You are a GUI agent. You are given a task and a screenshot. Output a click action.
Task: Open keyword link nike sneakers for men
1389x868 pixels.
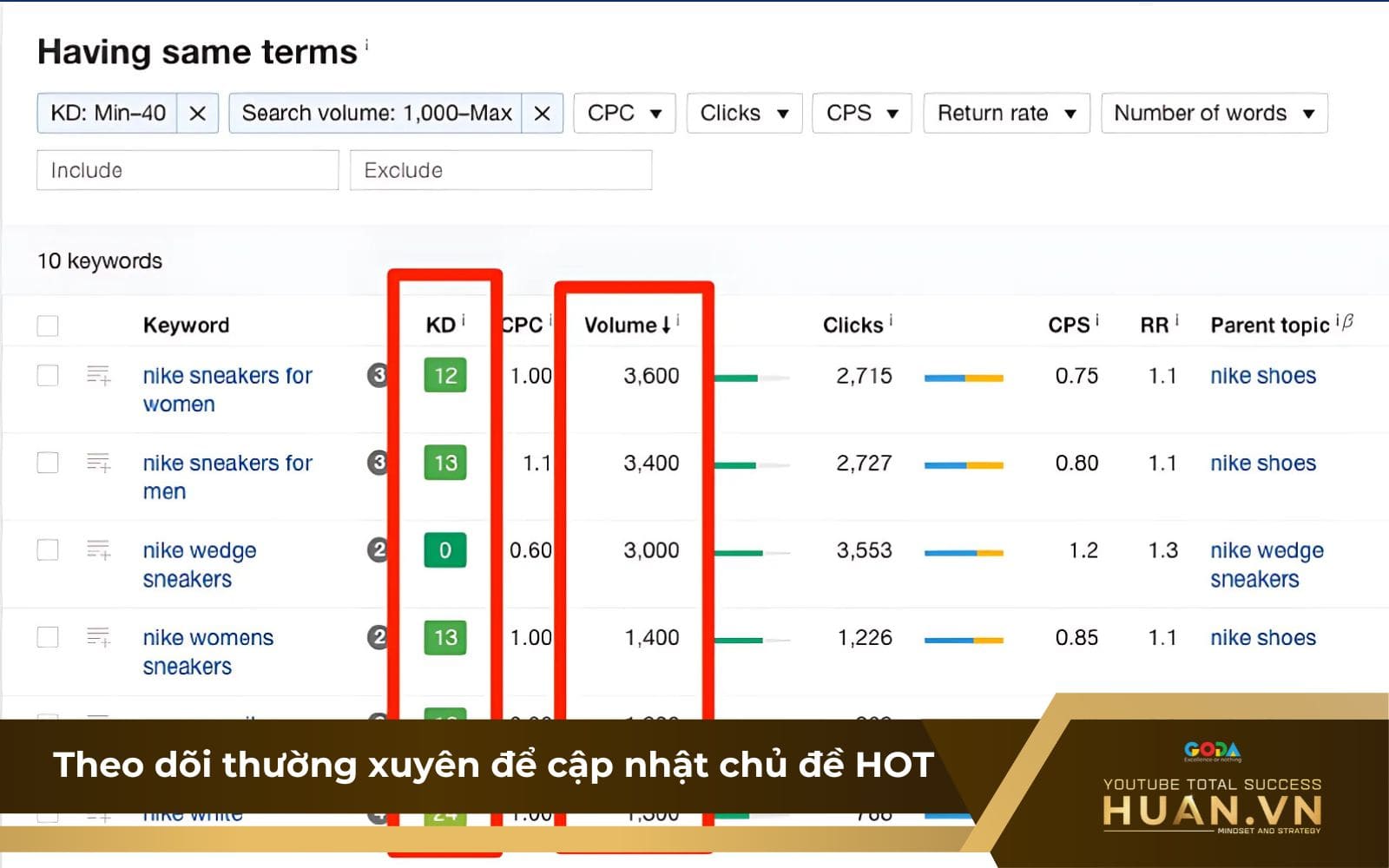(x=227, y=477)
